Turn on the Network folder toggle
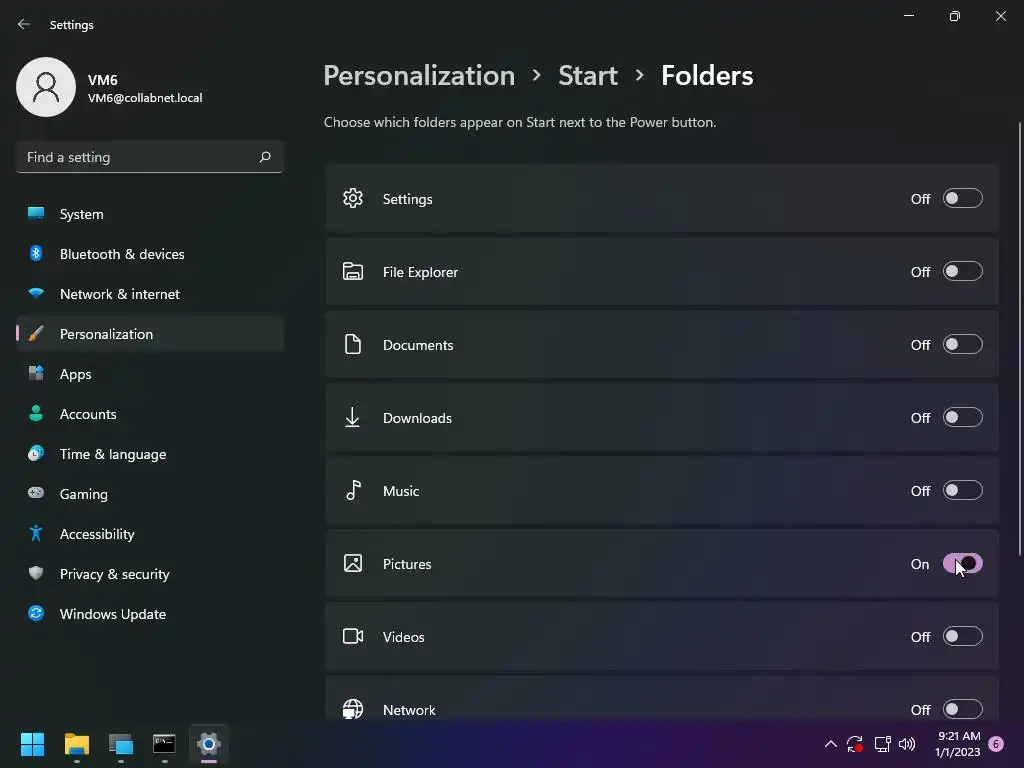This screenshot has height=768, width=1024. (x=962, y=709)
